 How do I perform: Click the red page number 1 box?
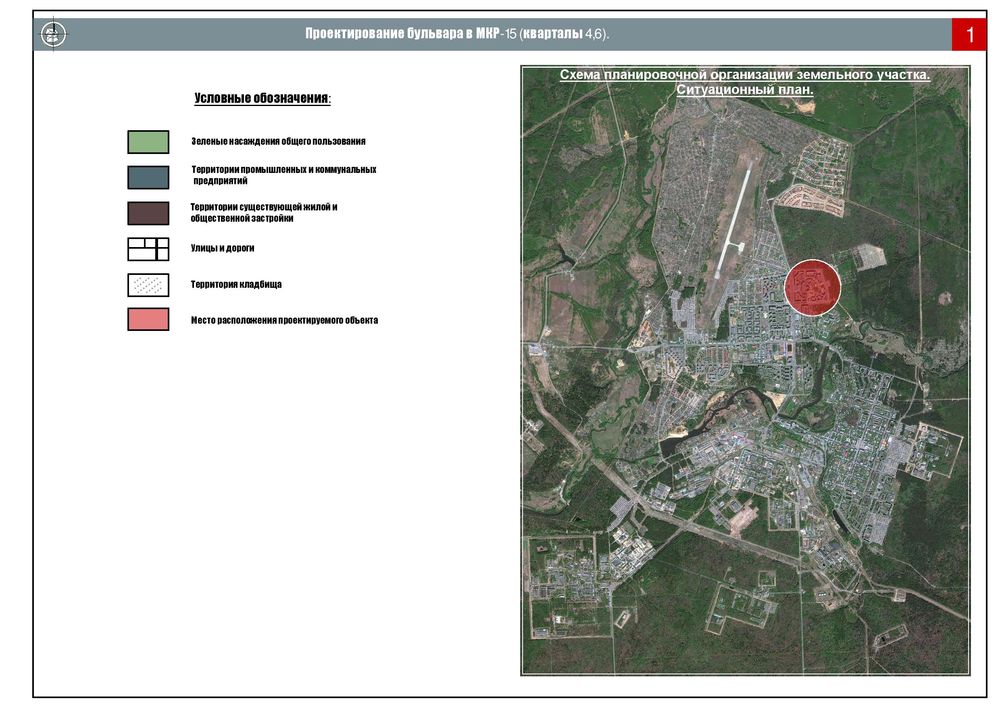click(968, 35)
